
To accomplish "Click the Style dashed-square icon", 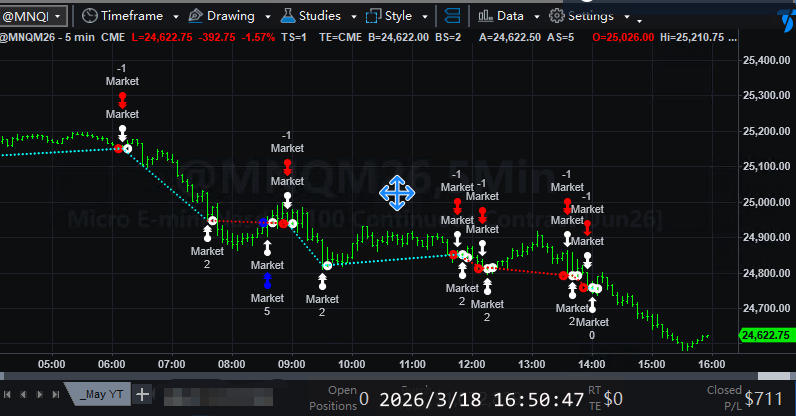I will coord(375,16).
